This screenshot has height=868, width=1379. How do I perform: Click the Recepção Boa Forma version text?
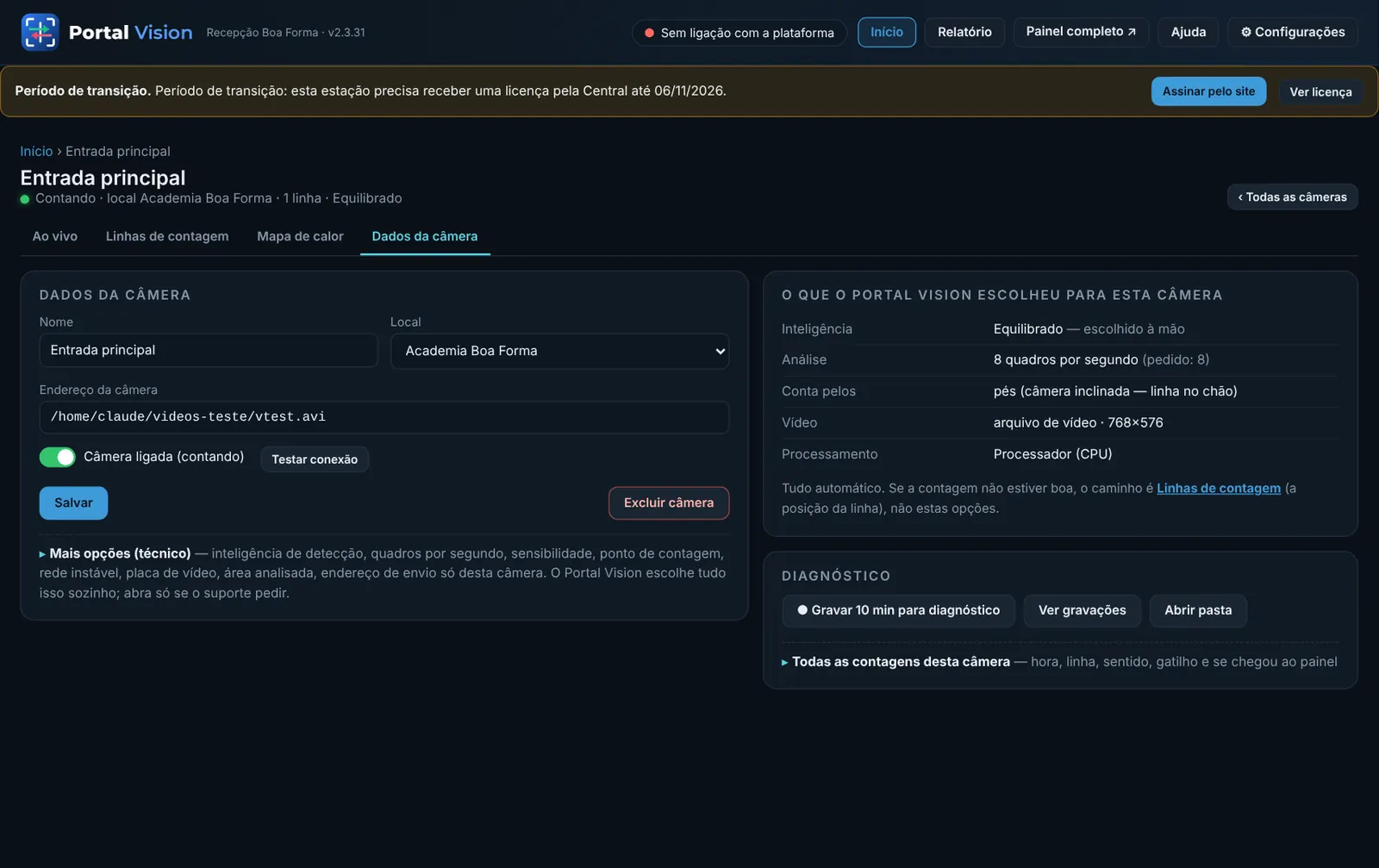click(286, 33)
